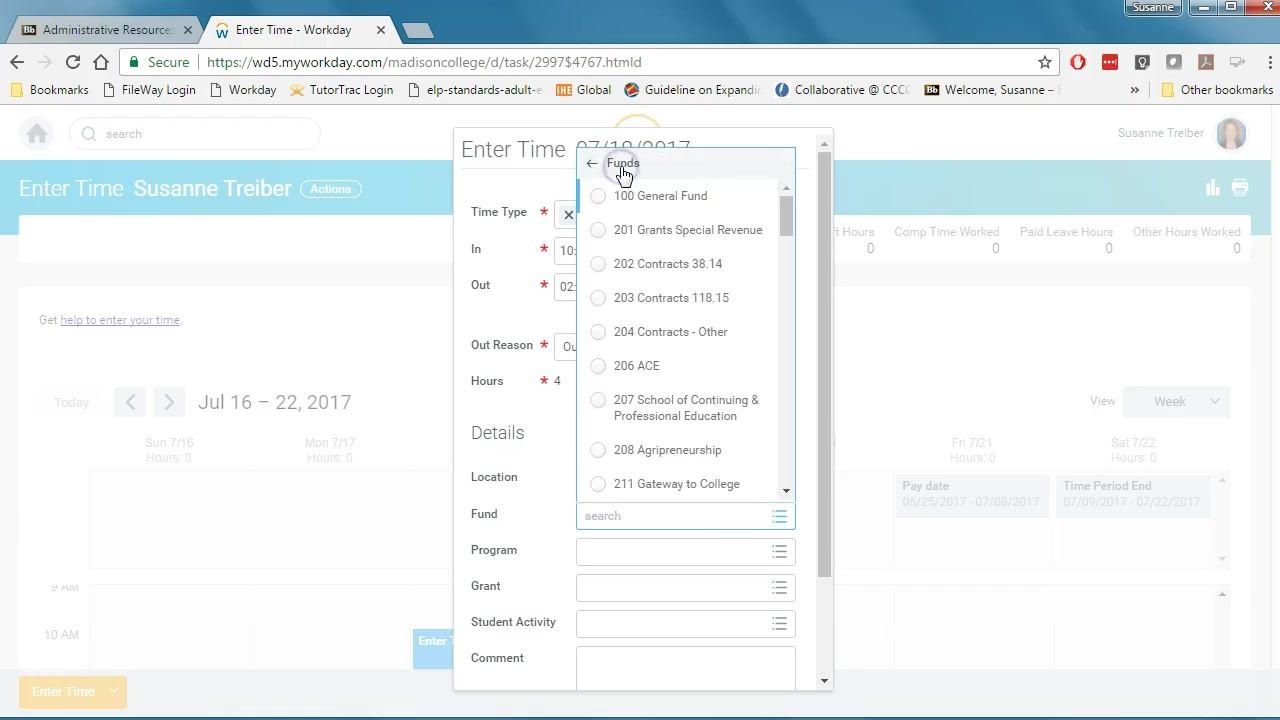The height and width of the screenshot is (720, 1280).
Task: Open the Student Activity prompt list icon
Action: click(779, 624)
